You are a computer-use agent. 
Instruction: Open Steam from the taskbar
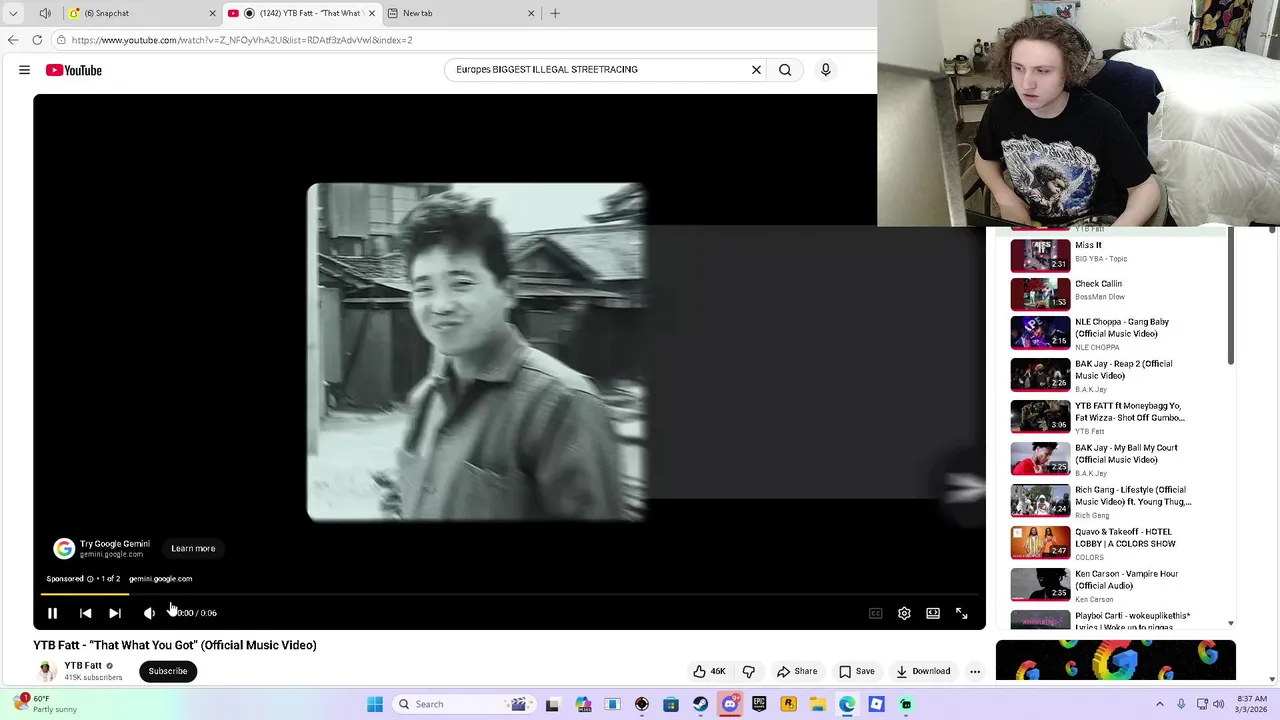pos(700,704)
